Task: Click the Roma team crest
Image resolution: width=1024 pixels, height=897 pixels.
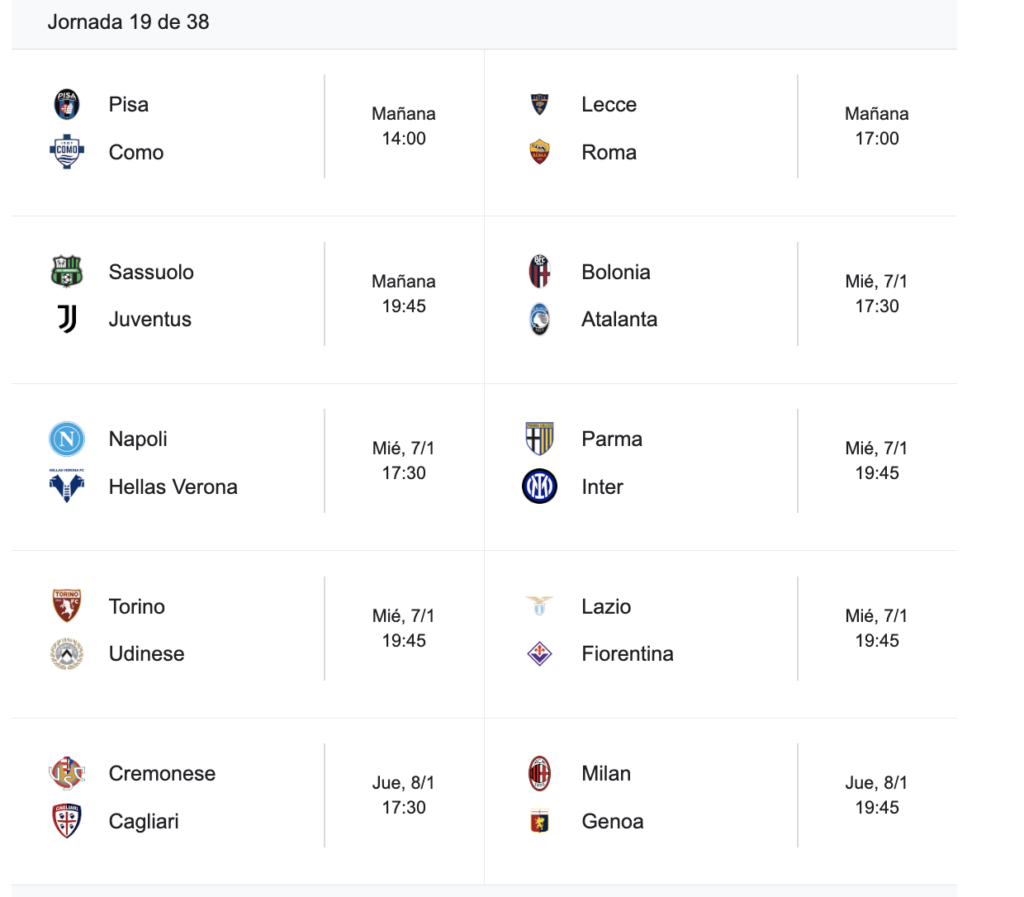Action: coord(540,152)
